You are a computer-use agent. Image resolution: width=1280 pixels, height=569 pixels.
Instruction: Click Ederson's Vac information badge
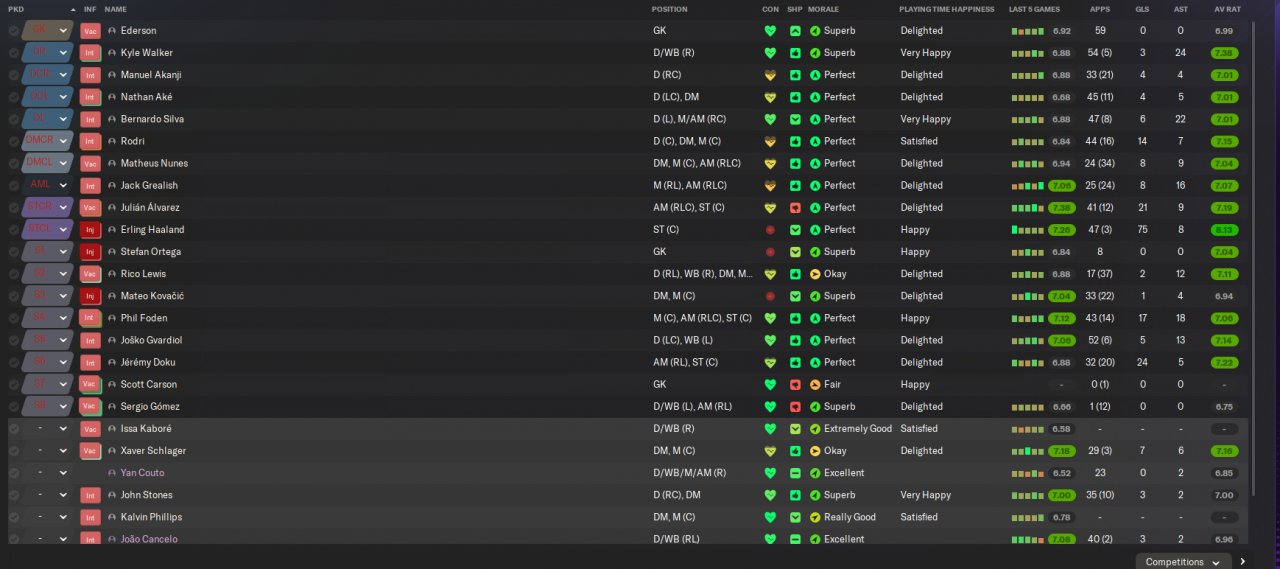pos(89,31)
